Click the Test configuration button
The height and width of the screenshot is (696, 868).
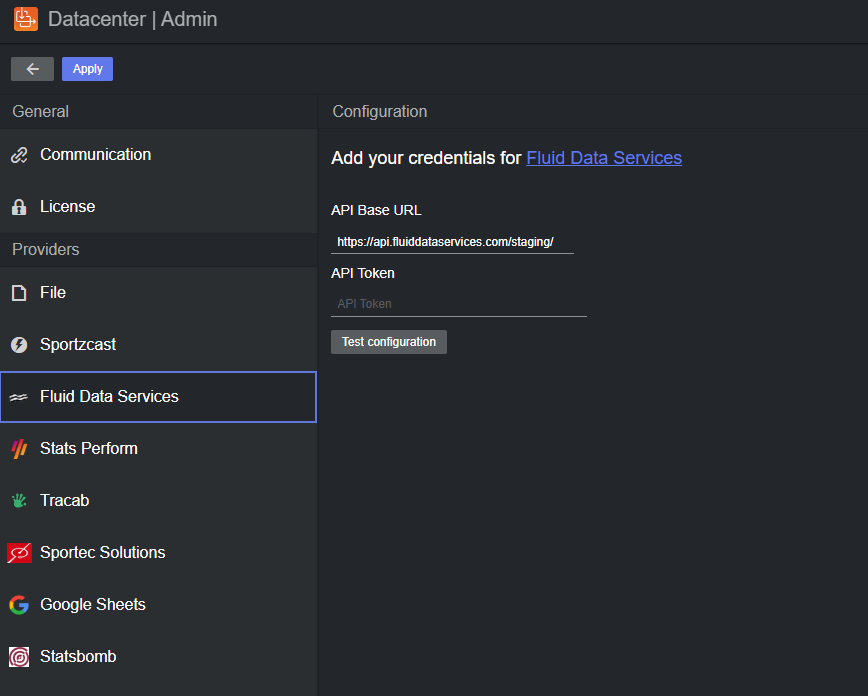(389, 342)
